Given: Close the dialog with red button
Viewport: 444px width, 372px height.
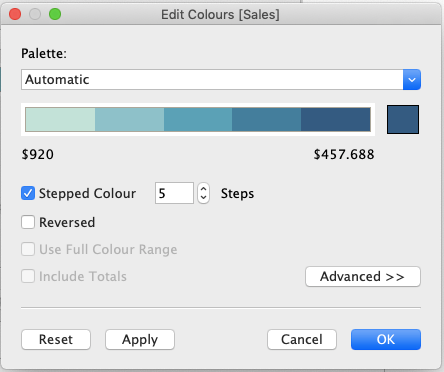Looking at the screenshot, I should click(15, 14).
